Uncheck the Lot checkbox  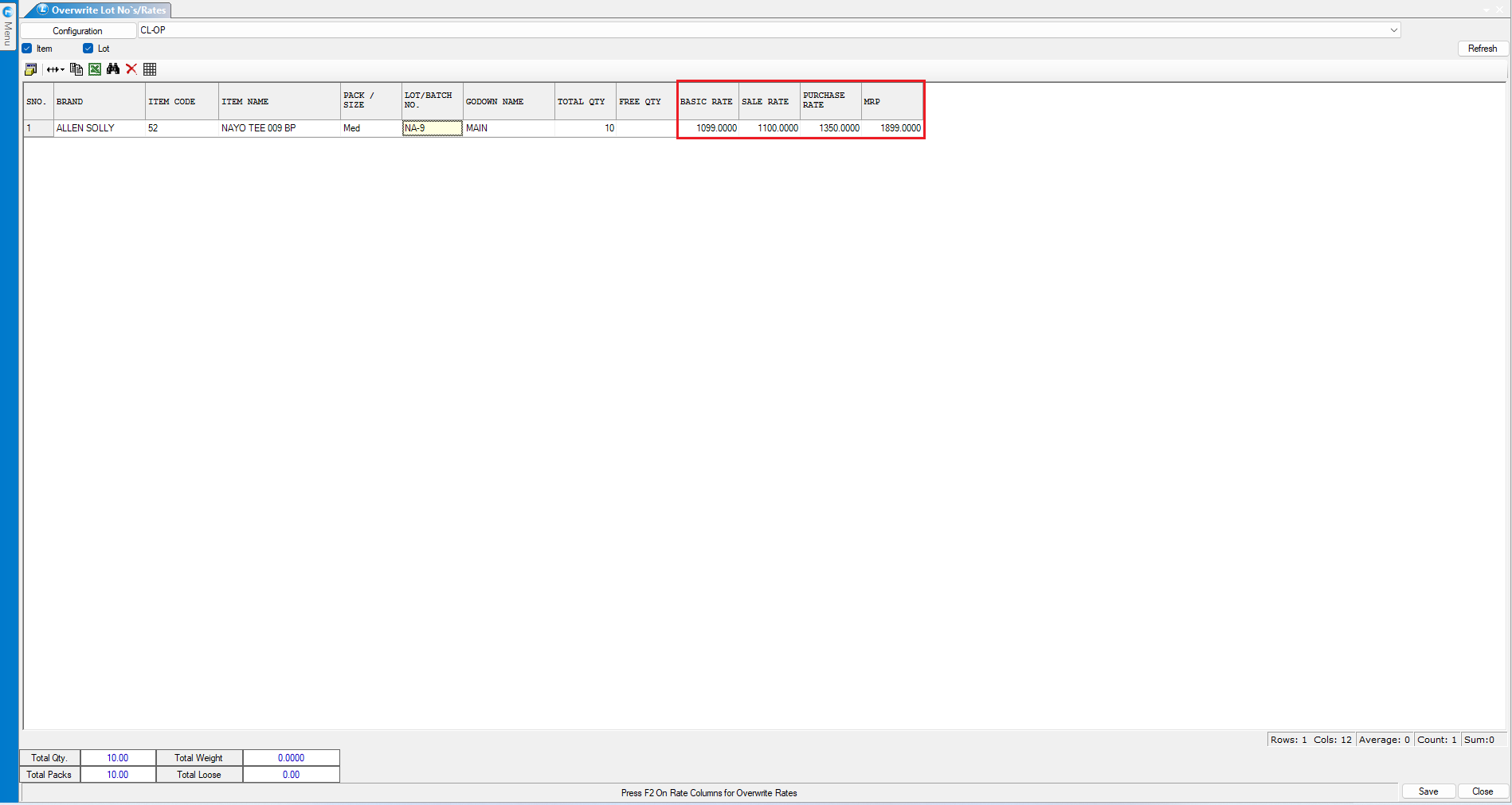88,49
